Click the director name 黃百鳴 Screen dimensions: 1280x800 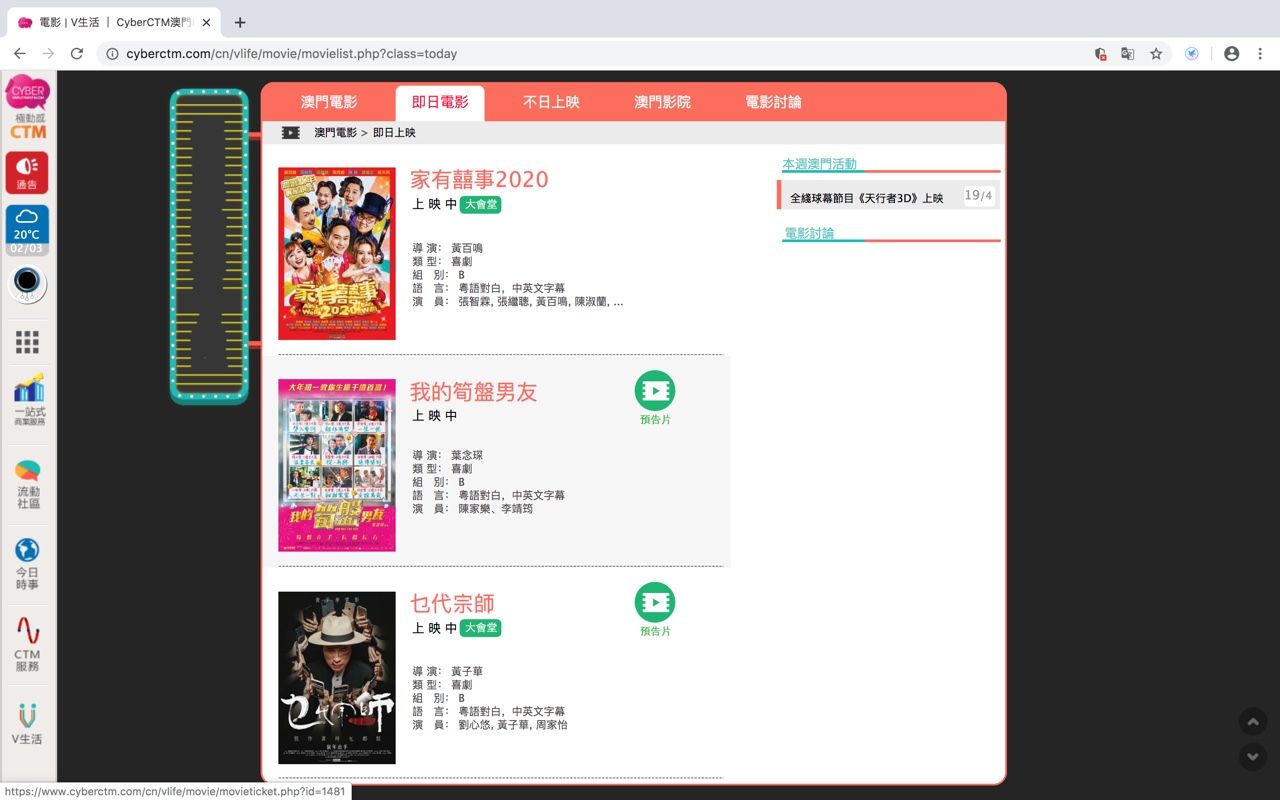pyautogui.click(x=467, y=248)
